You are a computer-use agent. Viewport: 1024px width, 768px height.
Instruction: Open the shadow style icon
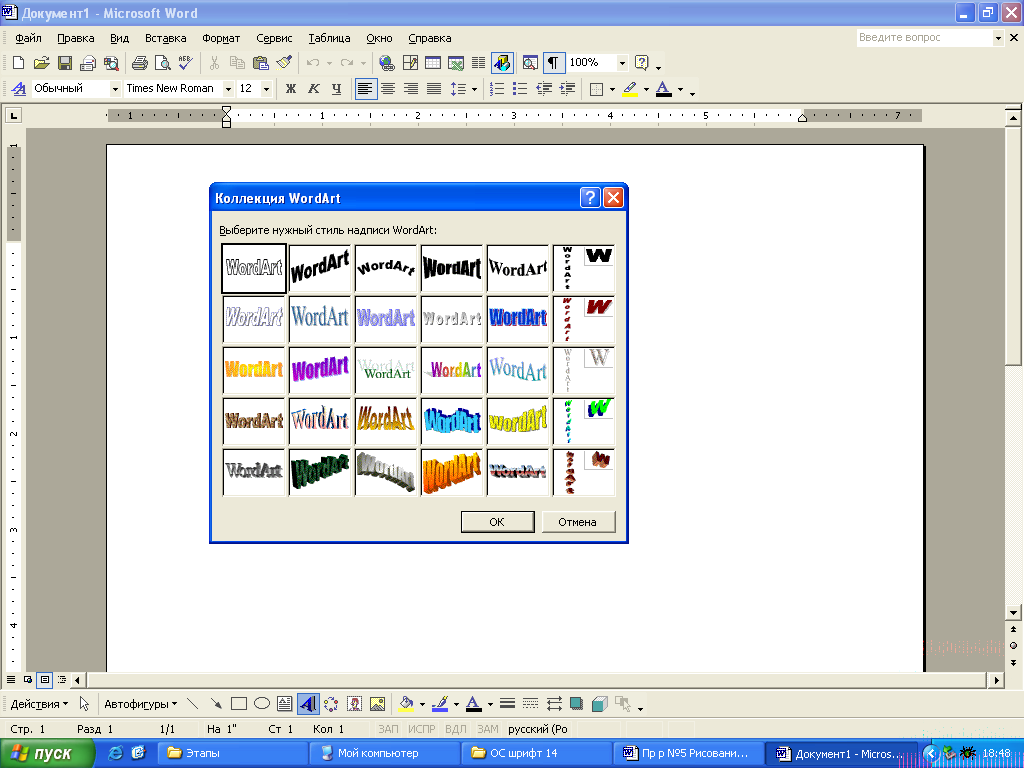576,703
